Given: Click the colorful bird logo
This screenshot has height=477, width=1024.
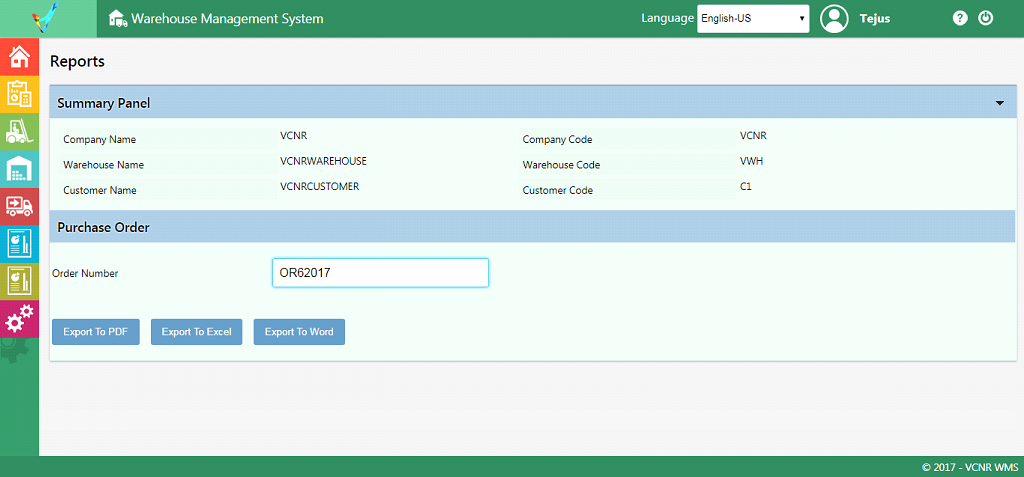Looking at the screenshot, I should tap(46, 18).
